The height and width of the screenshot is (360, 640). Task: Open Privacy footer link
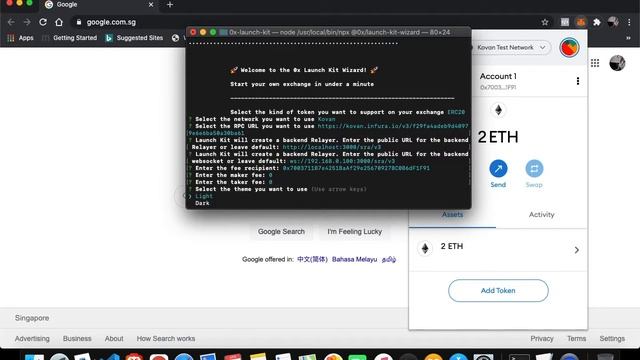tap(542, 338)
